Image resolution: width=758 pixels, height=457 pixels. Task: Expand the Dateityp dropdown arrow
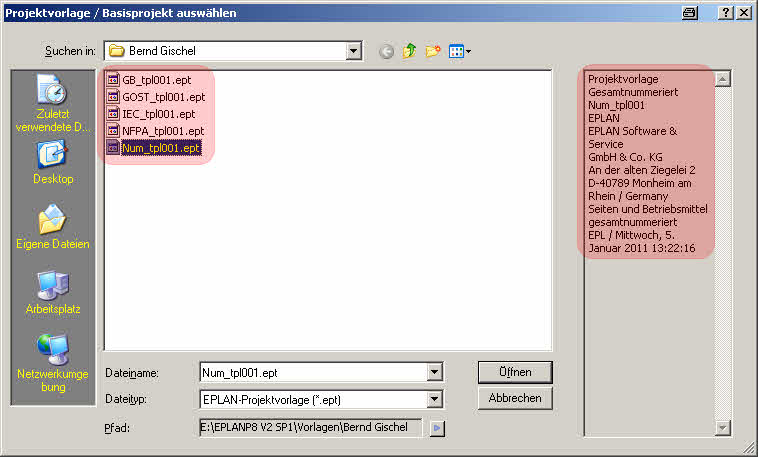(x=435, y=399)
